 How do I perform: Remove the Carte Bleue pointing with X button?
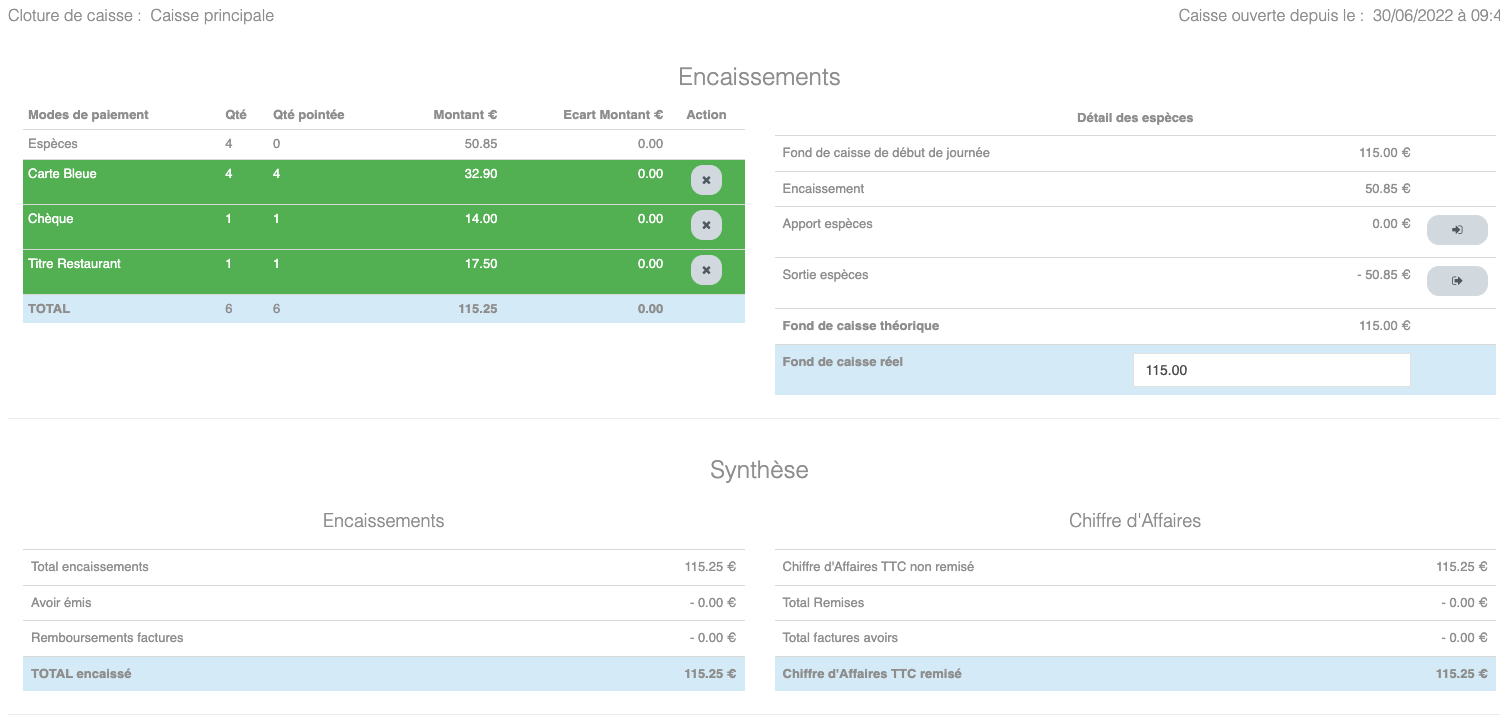(706, 181)
